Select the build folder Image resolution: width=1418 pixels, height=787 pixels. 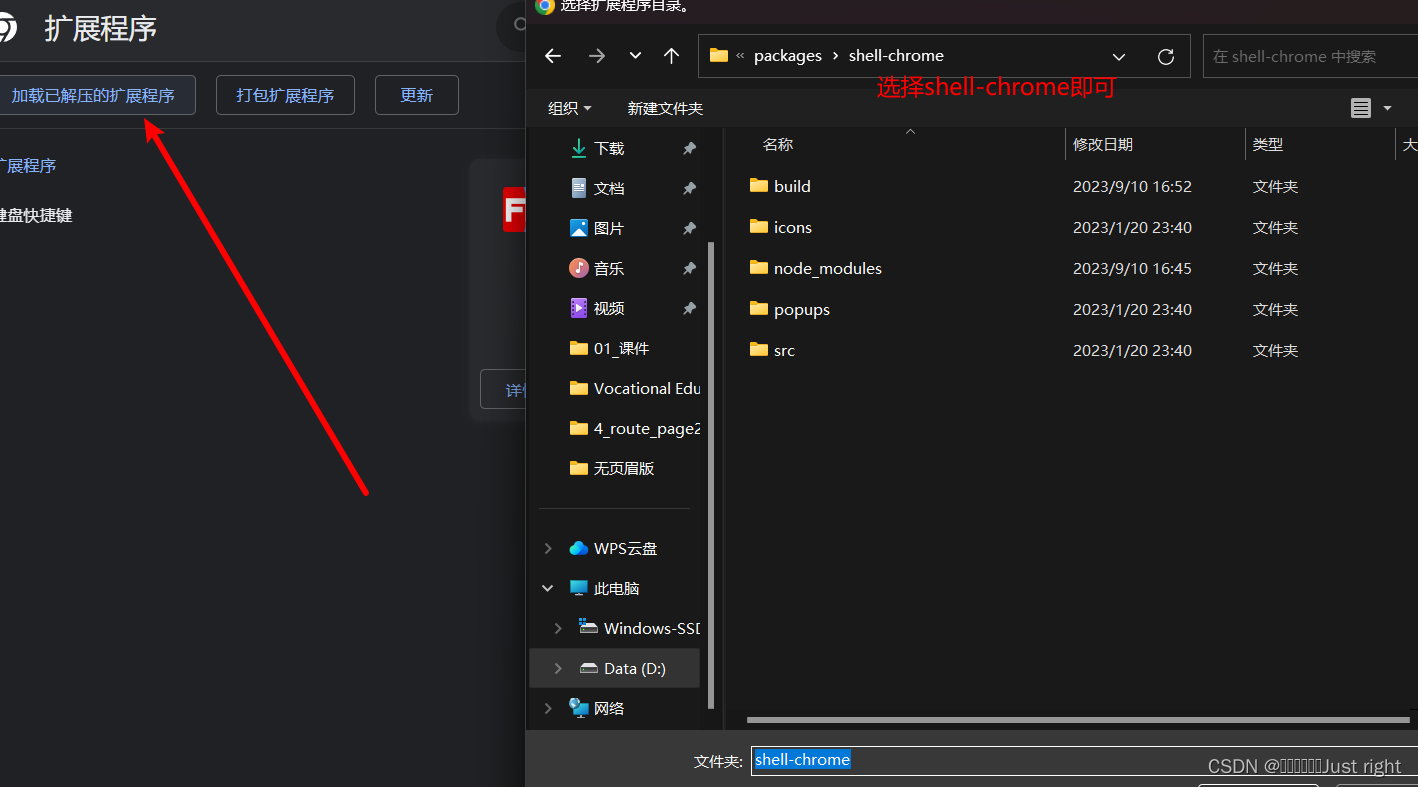[x=780, y=186]
